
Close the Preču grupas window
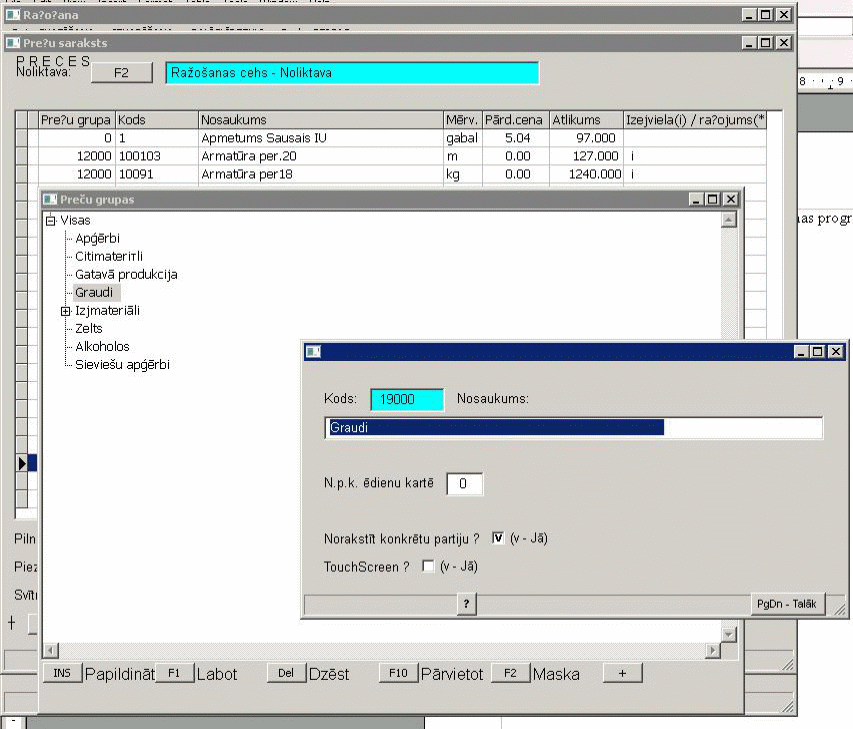[731, 200]
